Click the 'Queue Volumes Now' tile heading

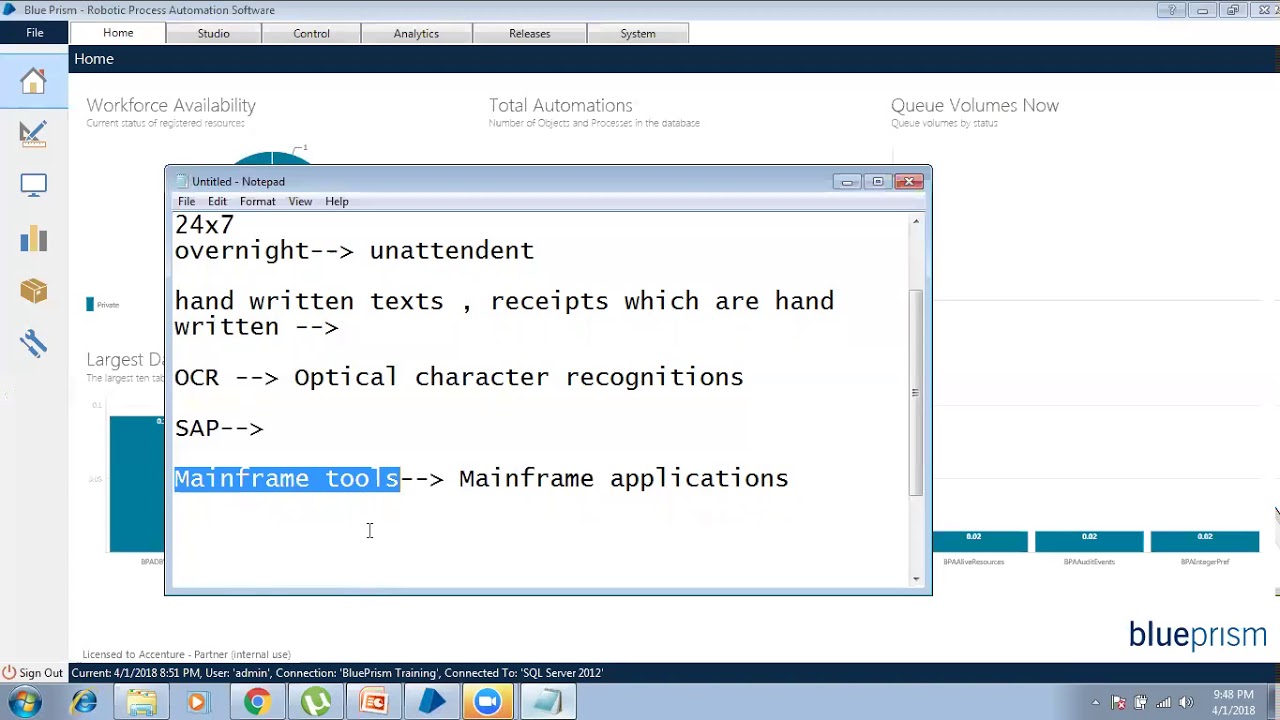[975, 106]
